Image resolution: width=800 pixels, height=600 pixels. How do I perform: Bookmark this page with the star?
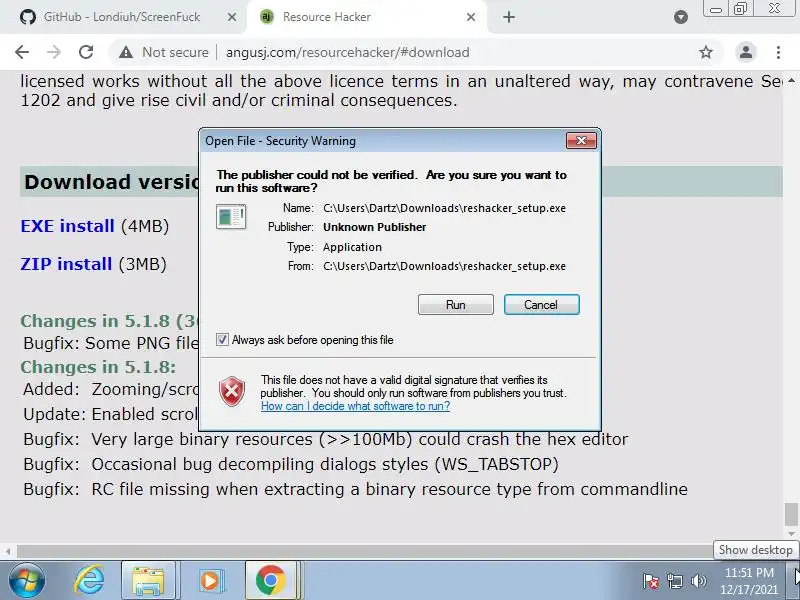(x=706, y=52)
